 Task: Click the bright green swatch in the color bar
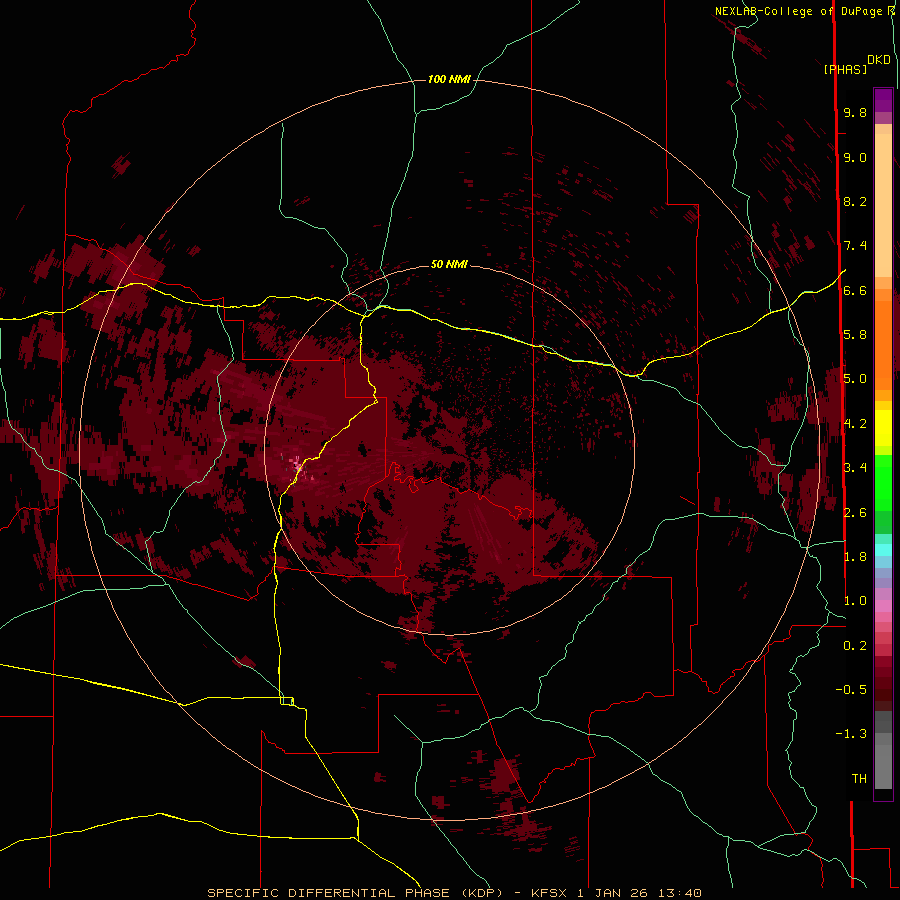883,482
